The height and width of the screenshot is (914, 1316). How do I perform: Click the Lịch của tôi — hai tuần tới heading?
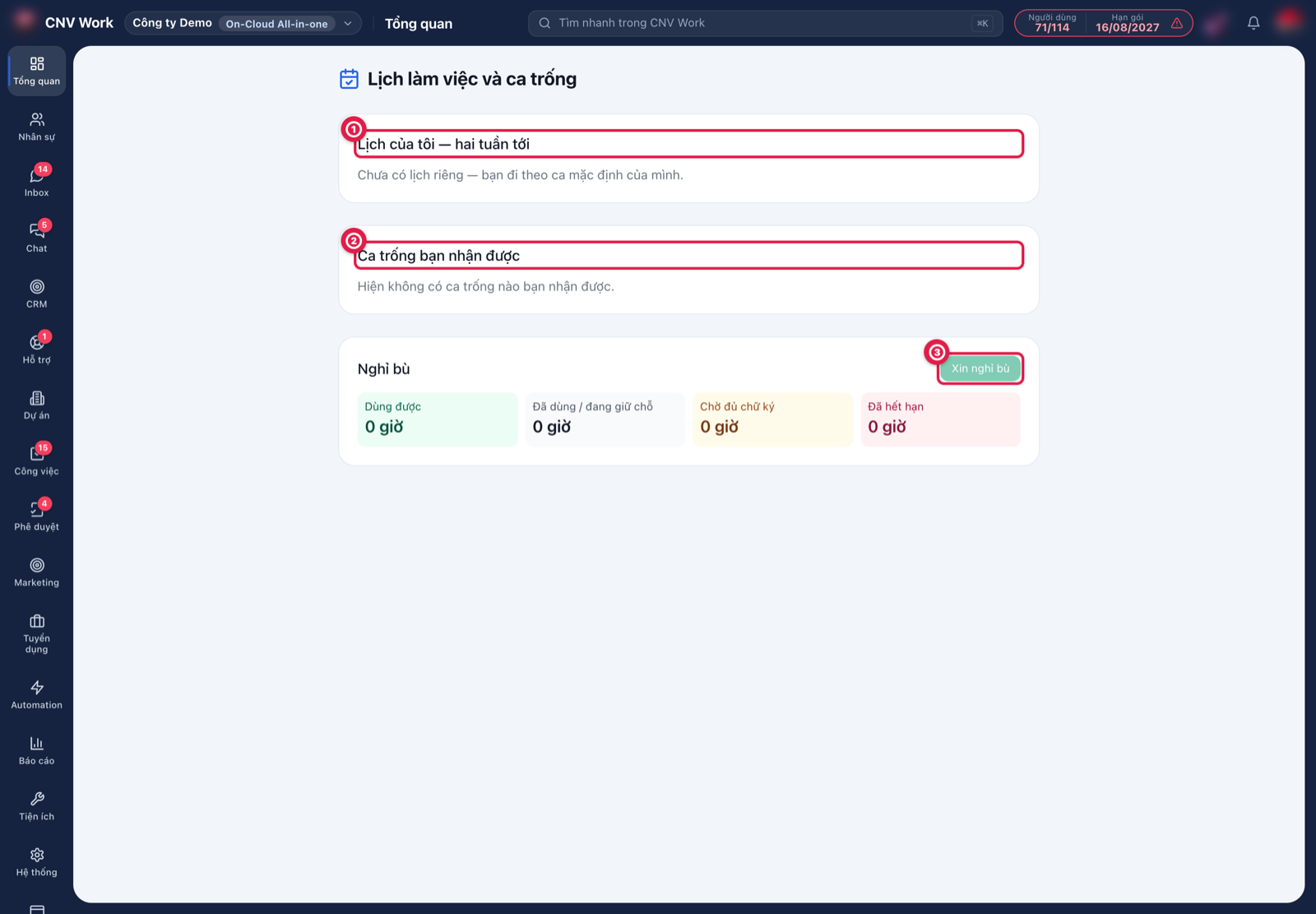(443, 144)
